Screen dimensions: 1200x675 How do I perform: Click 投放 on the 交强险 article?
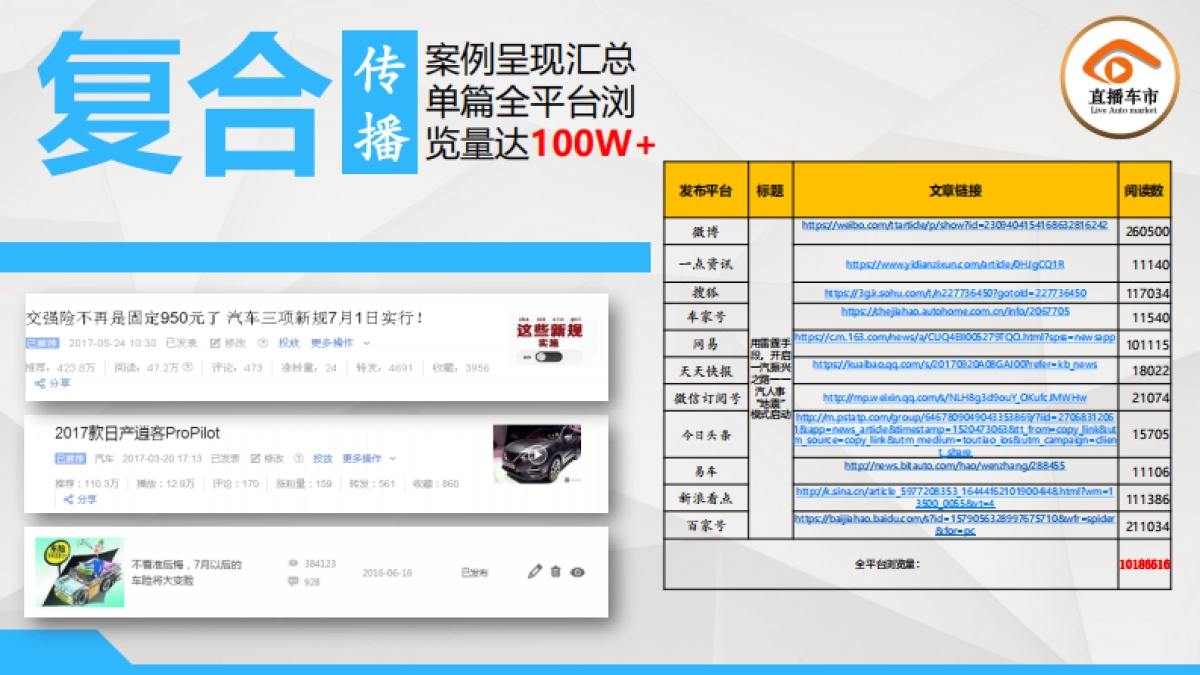coord(290,343)
